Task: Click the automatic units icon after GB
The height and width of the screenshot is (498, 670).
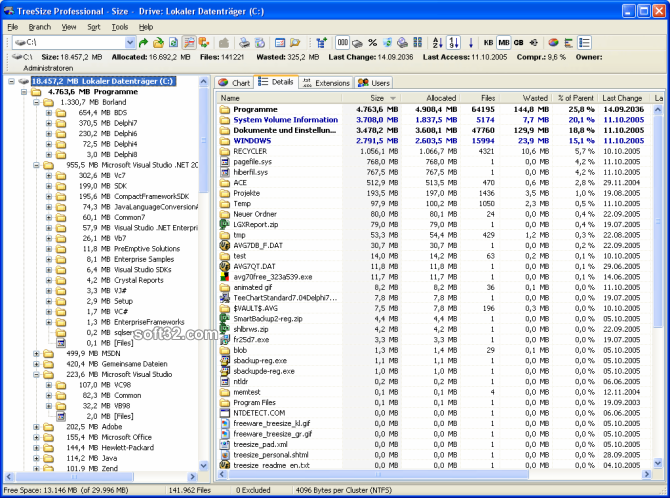Action: 534,43
